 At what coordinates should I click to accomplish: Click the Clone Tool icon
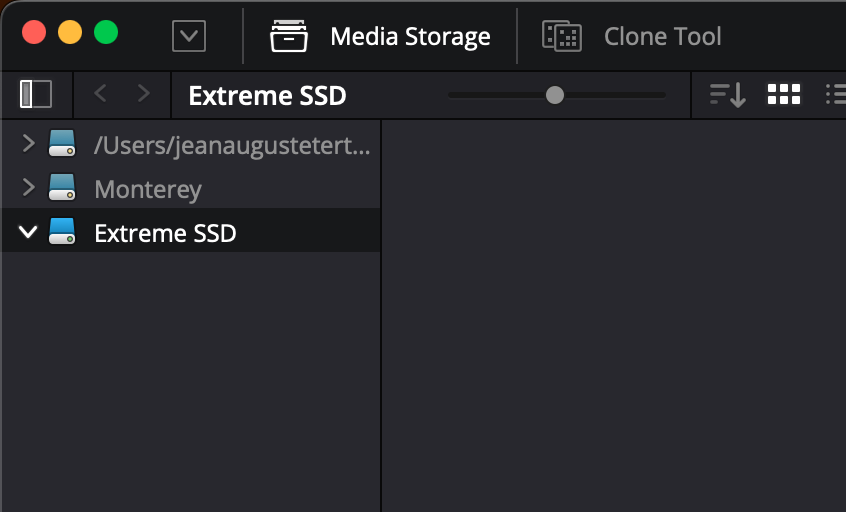tap(562, 37)
